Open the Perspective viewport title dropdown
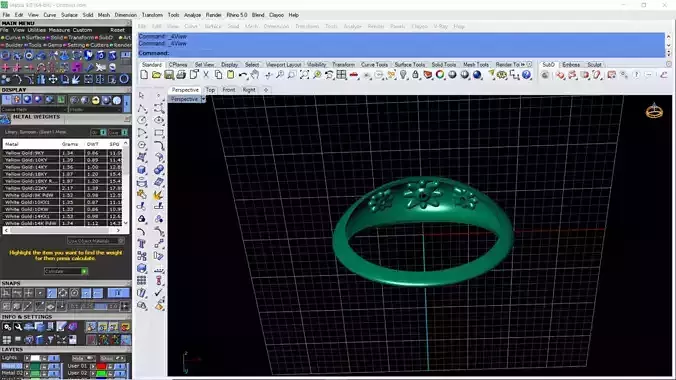 click(x=203, y=99)
